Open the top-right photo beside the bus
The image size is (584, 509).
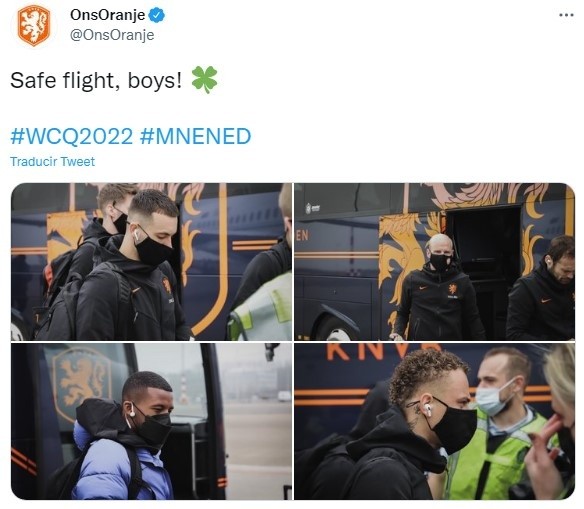(x=434, y=261)
